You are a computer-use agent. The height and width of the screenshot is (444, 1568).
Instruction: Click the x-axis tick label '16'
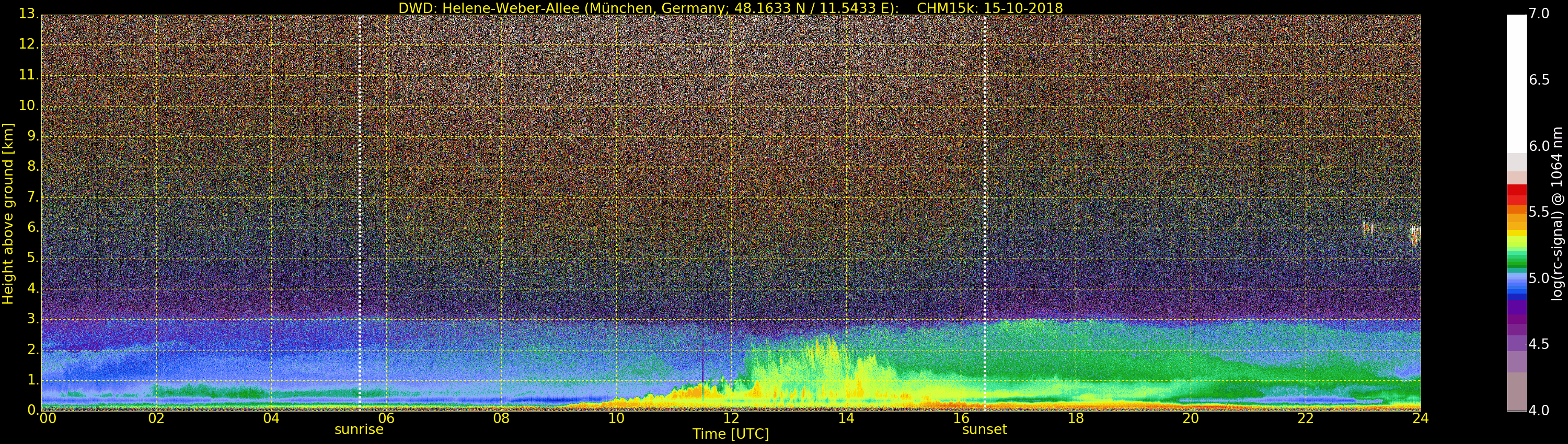(x=961, y=418)
